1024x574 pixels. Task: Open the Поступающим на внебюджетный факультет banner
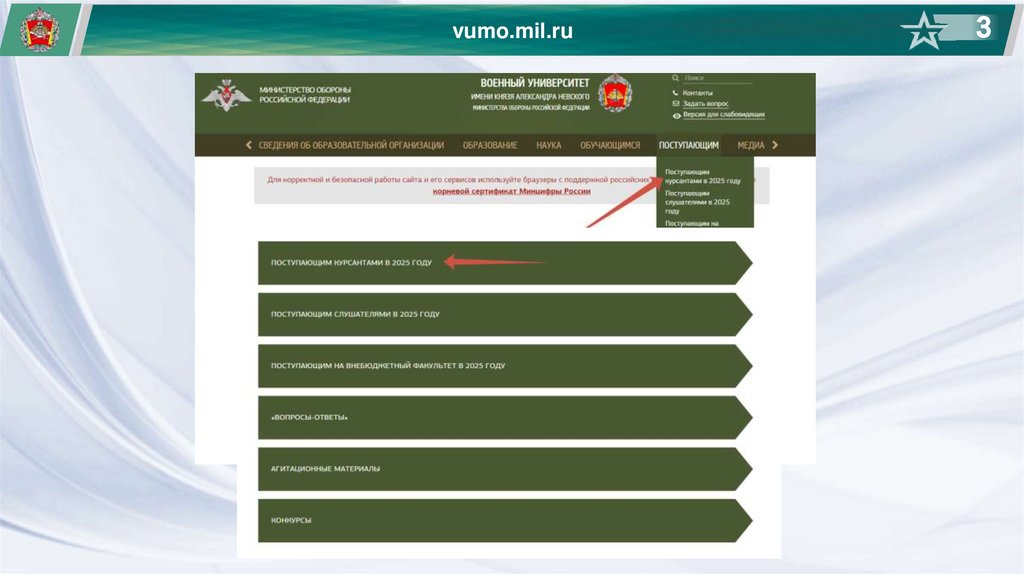coord(505,366)
